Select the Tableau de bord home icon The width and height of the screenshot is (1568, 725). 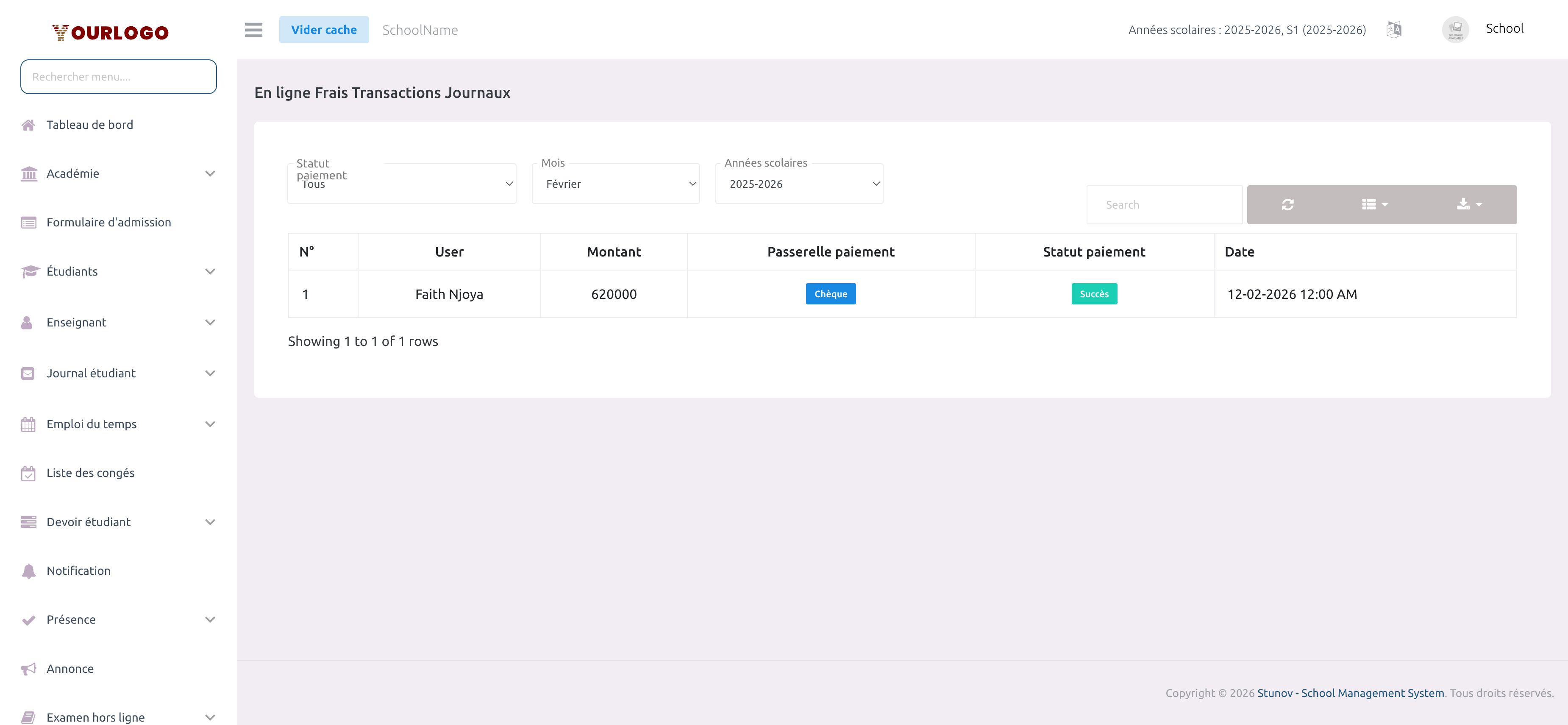(29, 125)
